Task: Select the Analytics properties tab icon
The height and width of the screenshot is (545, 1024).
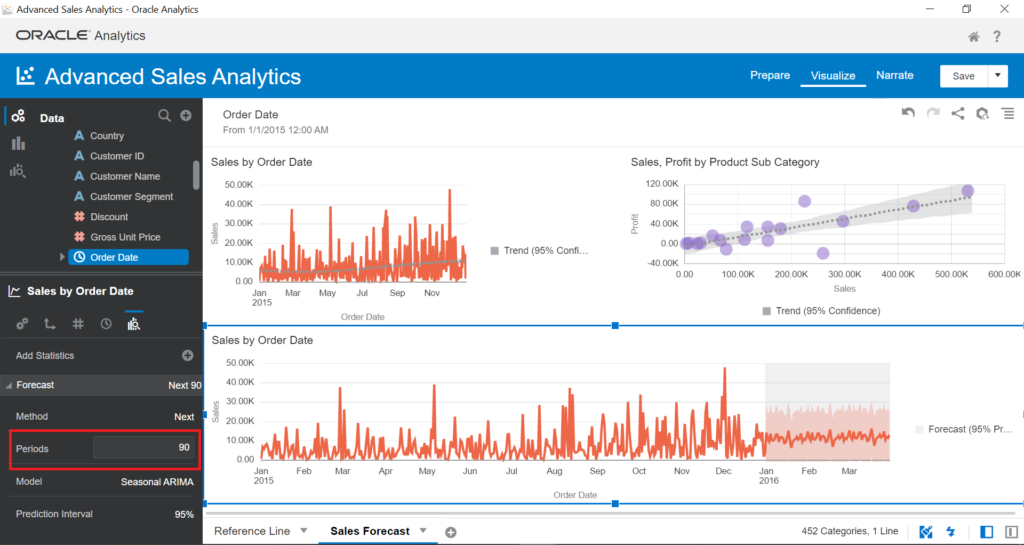Action: (134, 324)
